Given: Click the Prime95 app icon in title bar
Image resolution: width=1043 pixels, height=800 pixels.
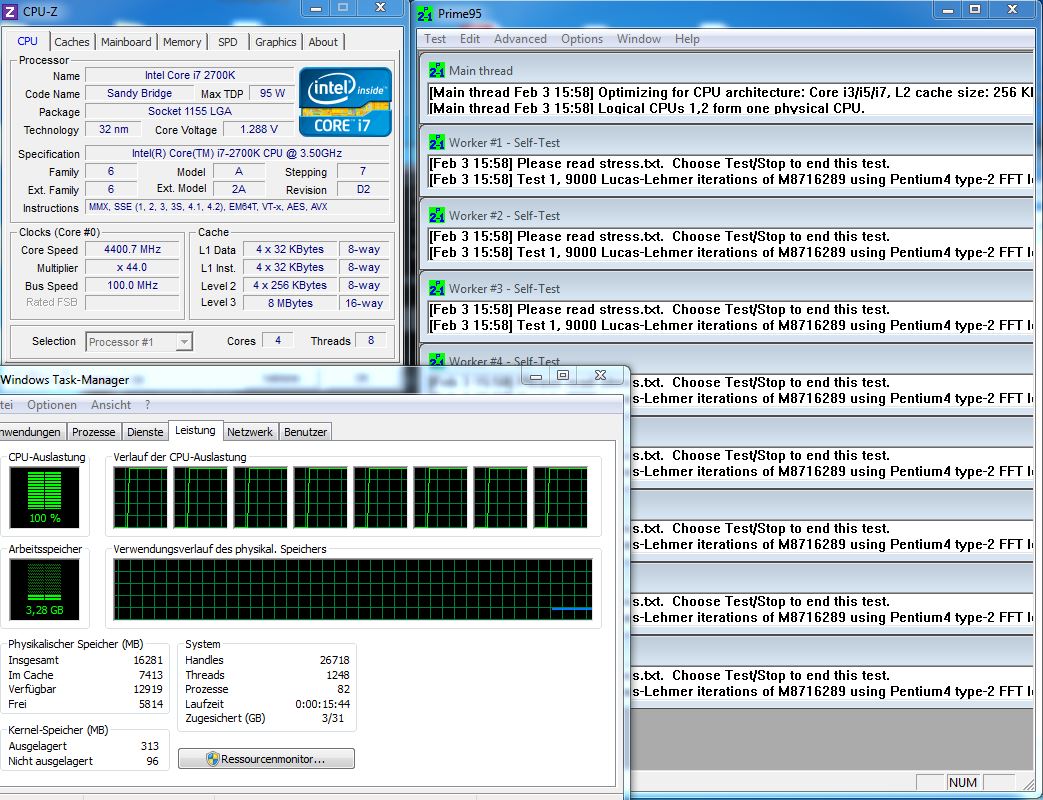Looking at the screenshot, I should coord(425,13).
